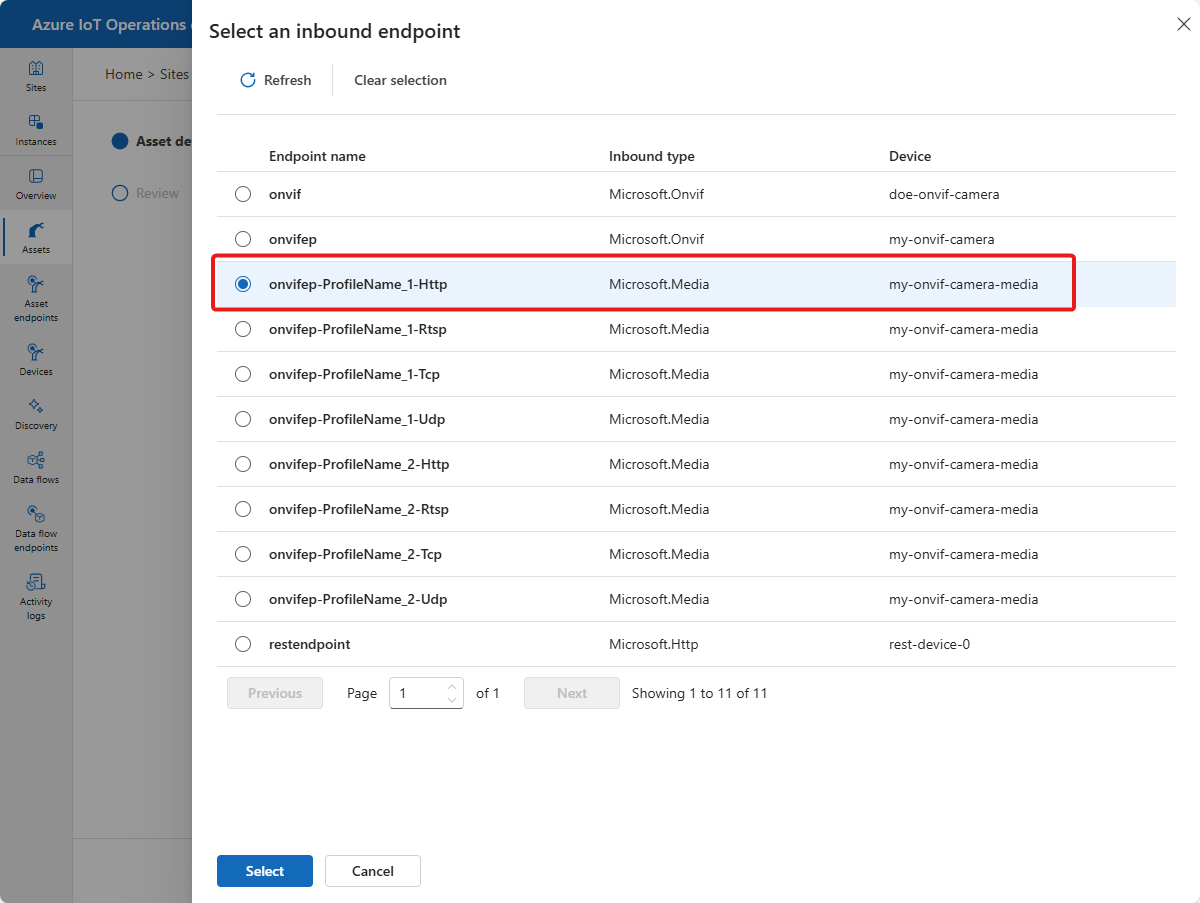Click Microsoft.Media in the onvifep-ProfileName_1-Tcp row
The width and height of the screenshot is (1200, 903).
[x=659, y=374]
